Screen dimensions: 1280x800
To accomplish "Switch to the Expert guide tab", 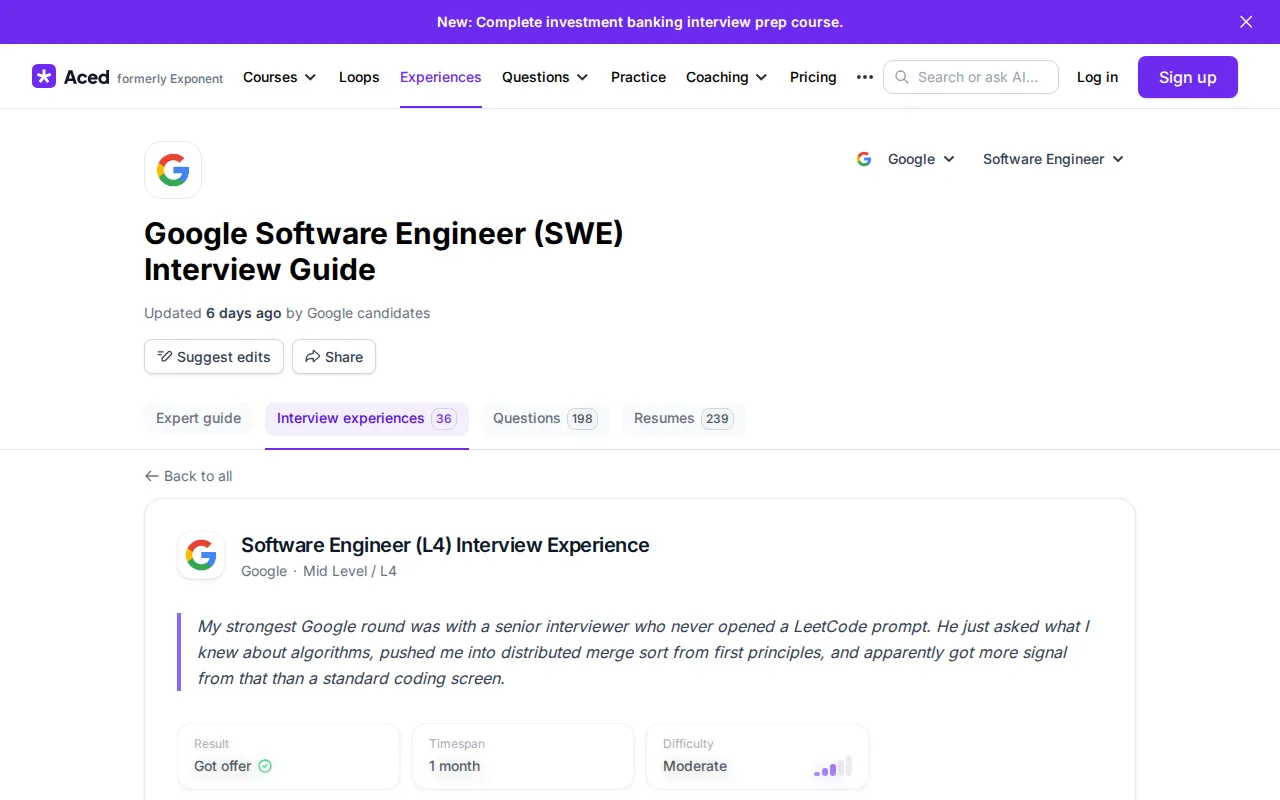I will tap(198, 418).
